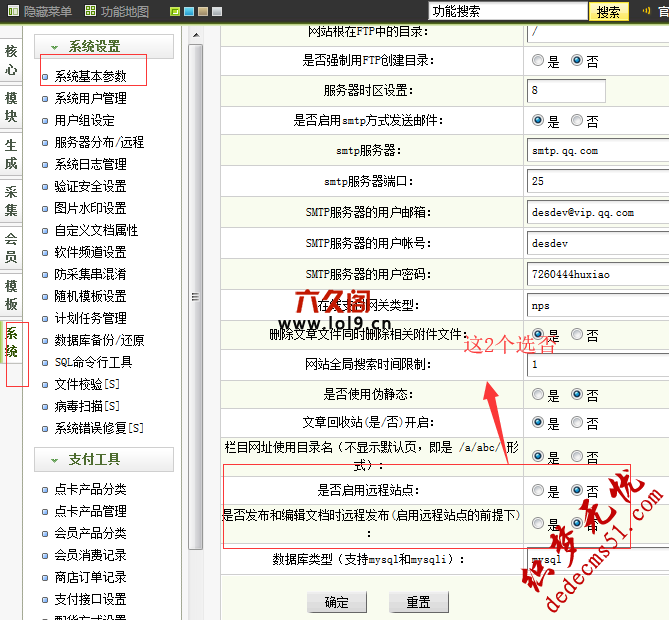Click the bullet icon beside 病毒扫描[S]

(45, 407)
